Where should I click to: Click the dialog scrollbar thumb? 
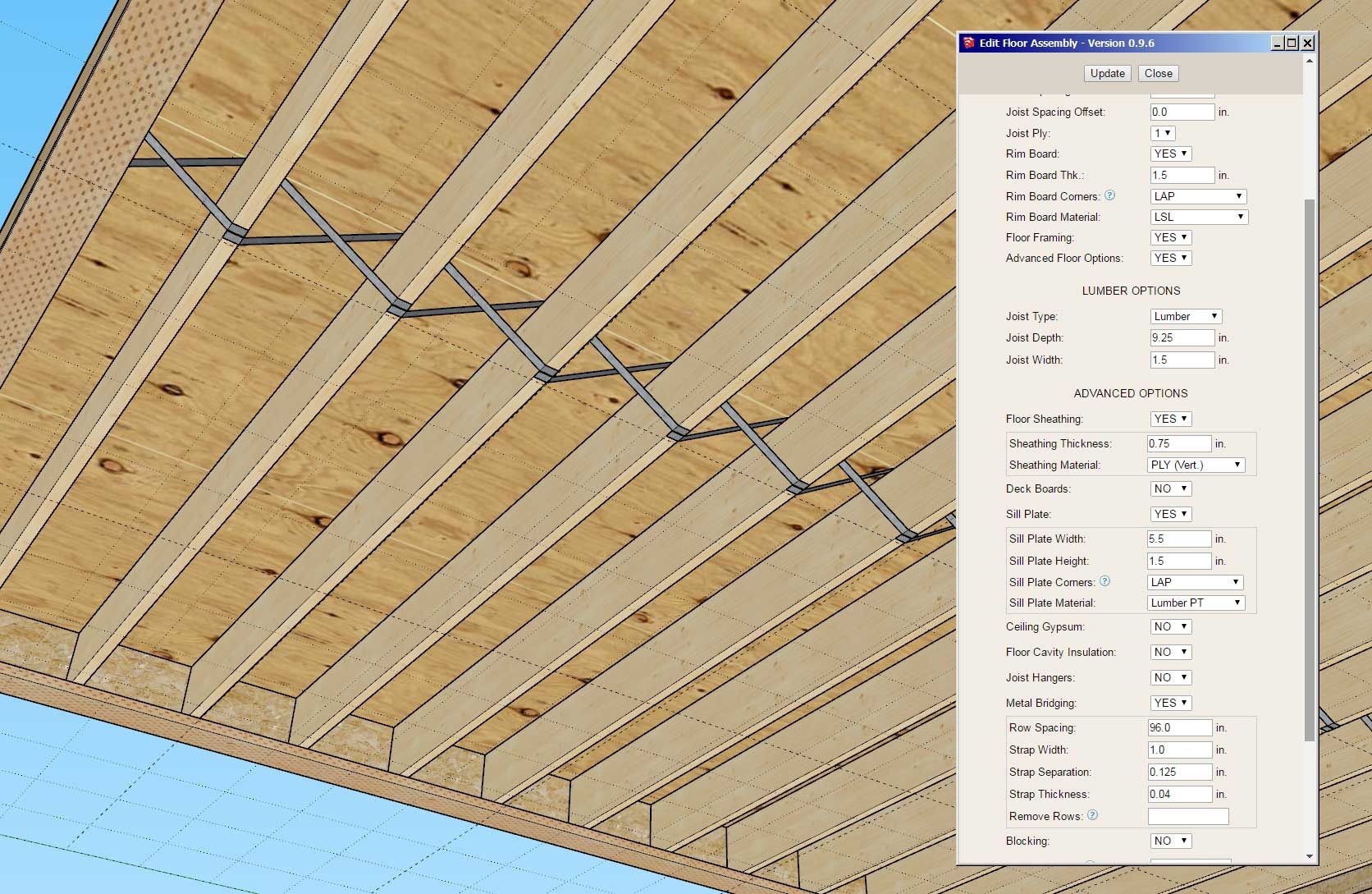(1310, 470)
